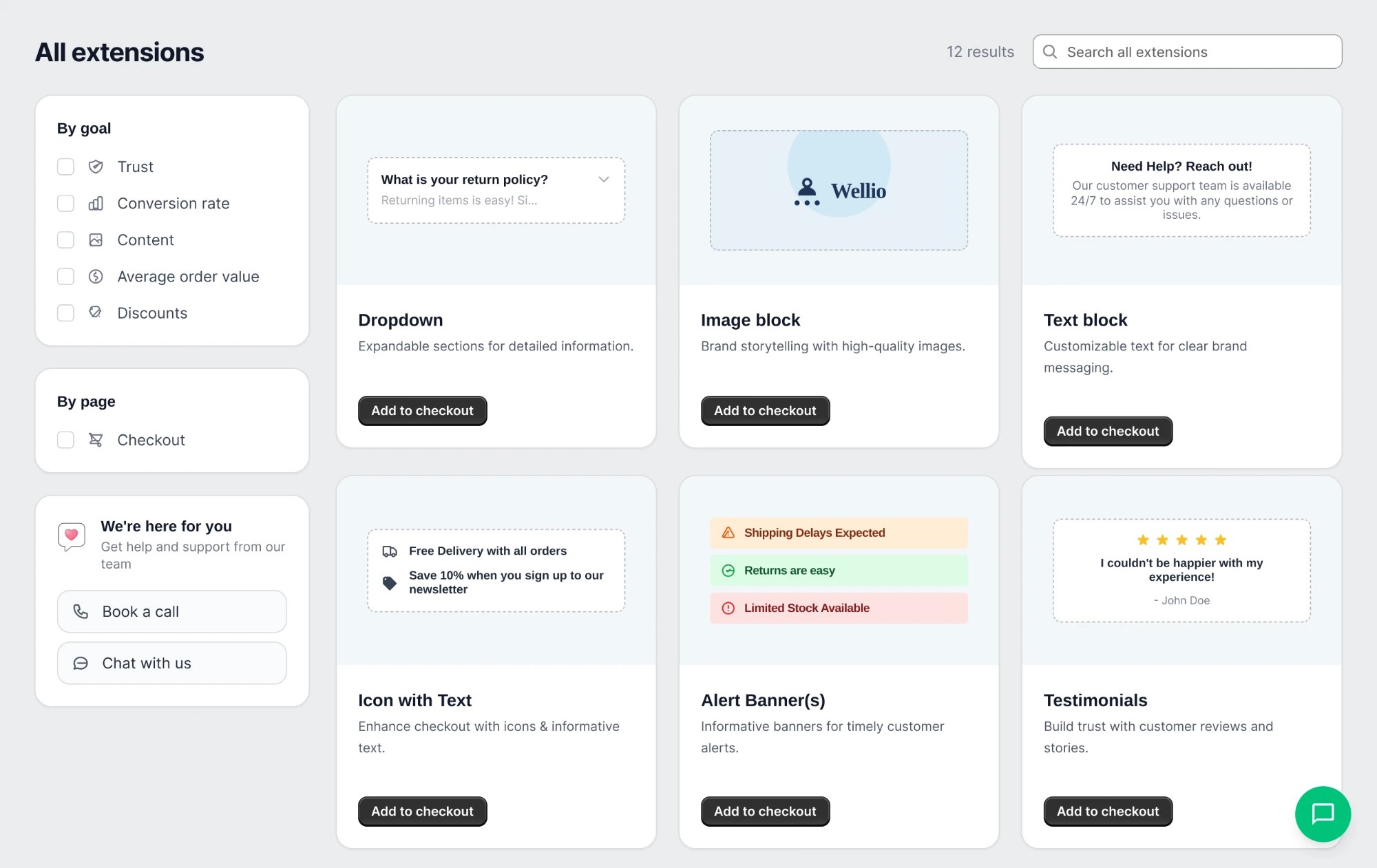Expand the return policy dropdown chevron
Image resolution: width=1377 pixels, height=868 pixels.
[x=604, y=180]
